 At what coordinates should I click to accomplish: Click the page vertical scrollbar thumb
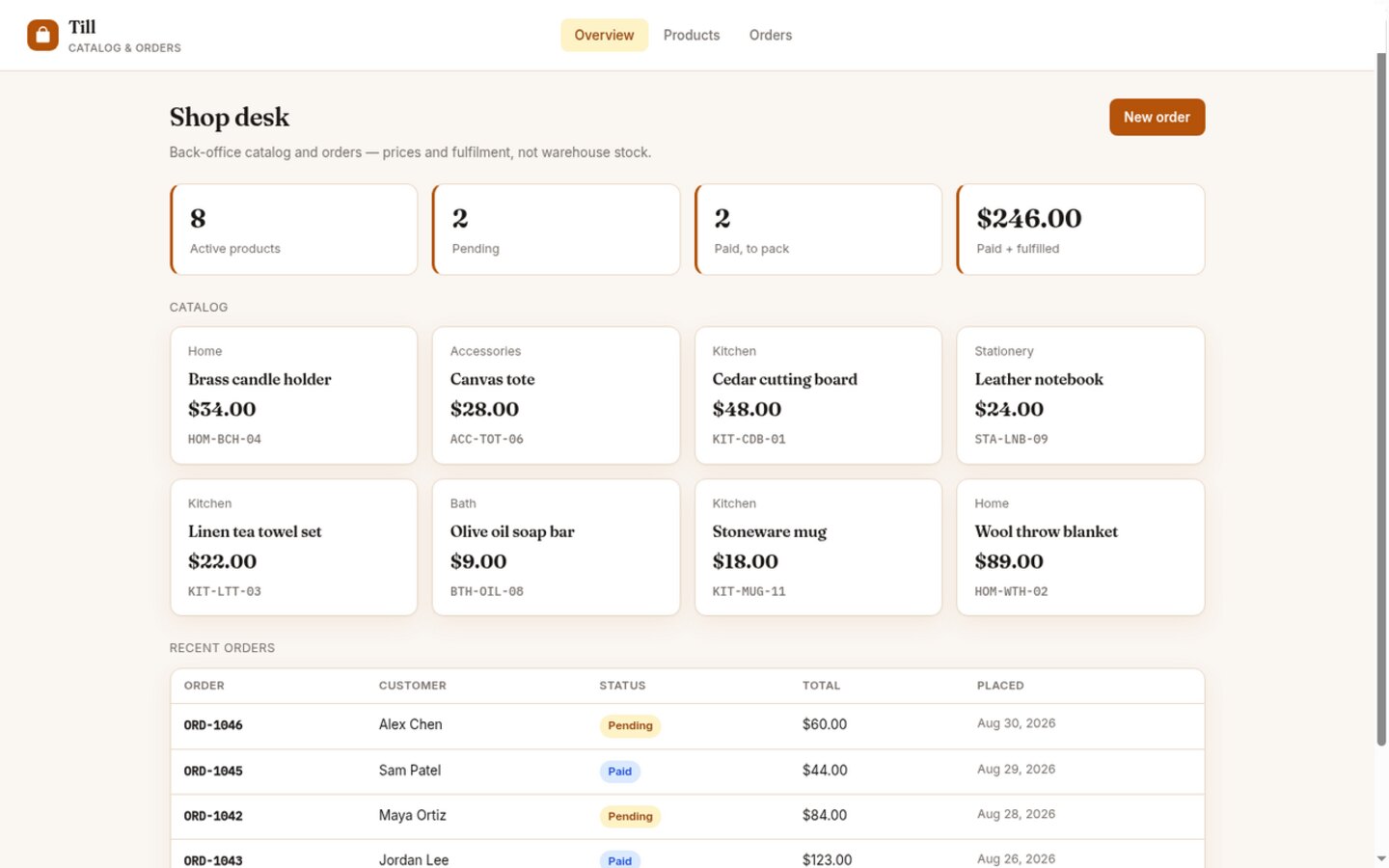(1381, 399)
